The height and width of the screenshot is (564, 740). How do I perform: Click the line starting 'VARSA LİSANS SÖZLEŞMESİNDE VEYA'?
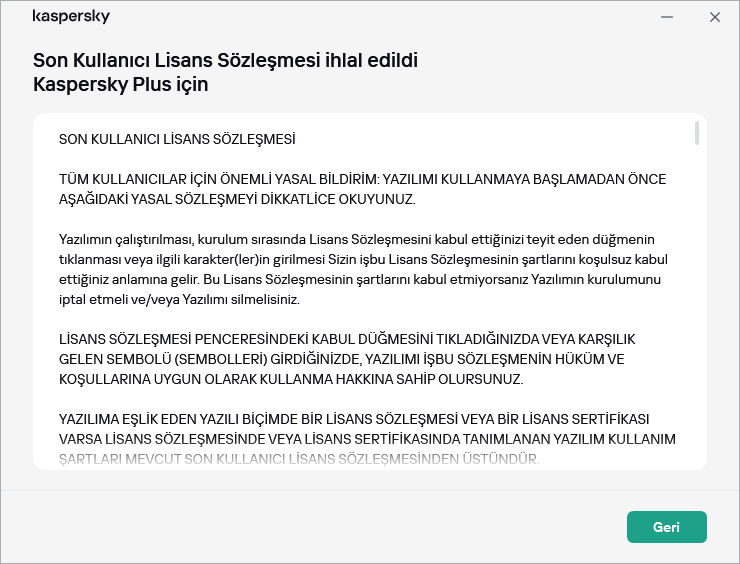point(367,441)
